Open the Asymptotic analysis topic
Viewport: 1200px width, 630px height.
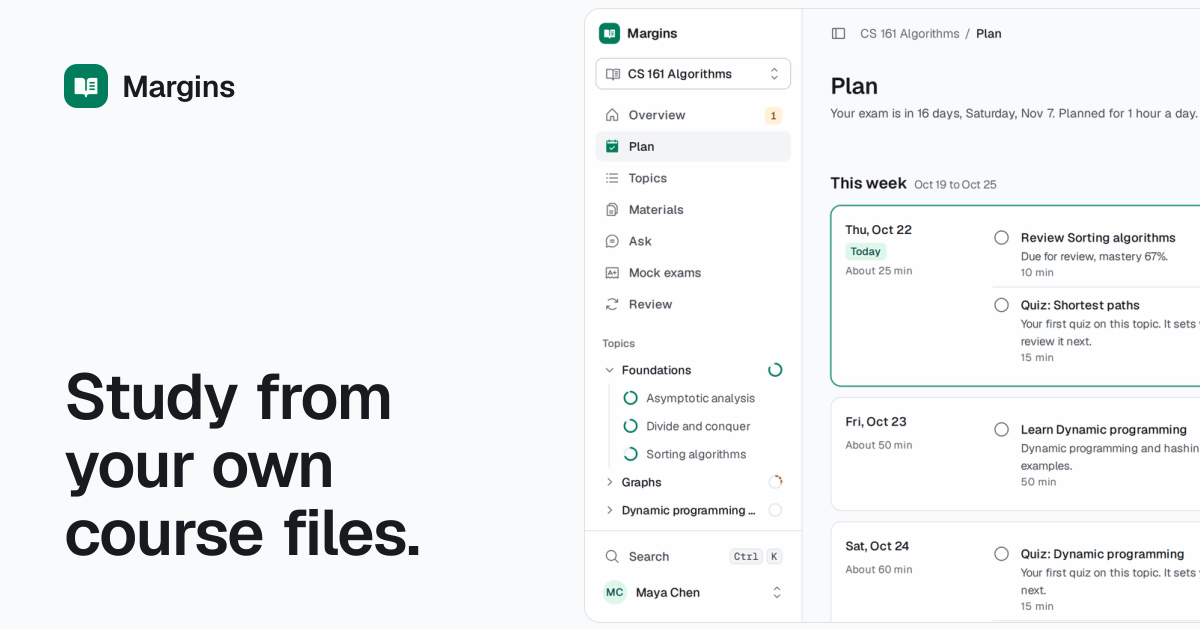pos(700,398)
